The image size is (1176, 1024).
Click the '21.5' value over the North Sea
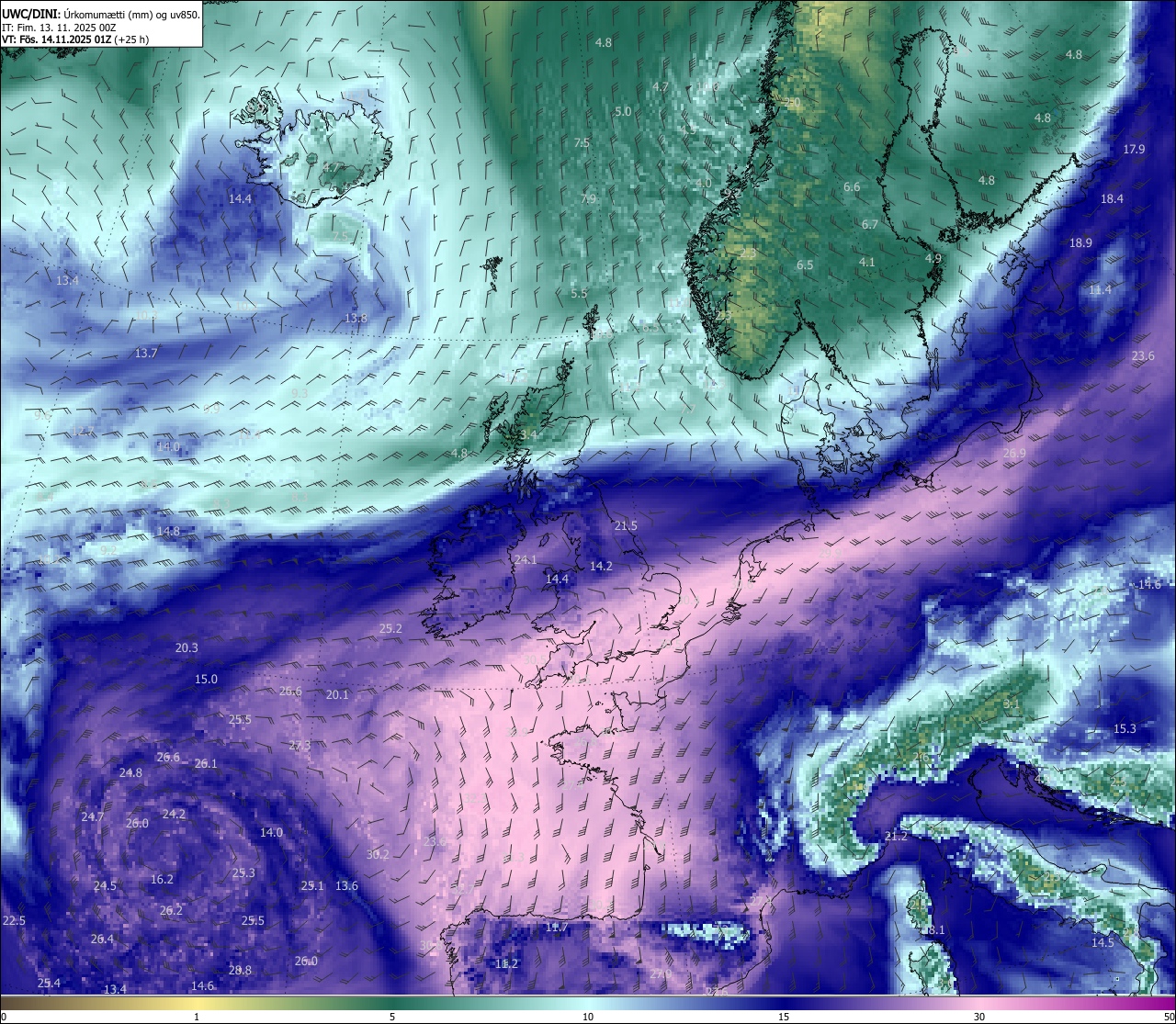[x=626, y=526]
